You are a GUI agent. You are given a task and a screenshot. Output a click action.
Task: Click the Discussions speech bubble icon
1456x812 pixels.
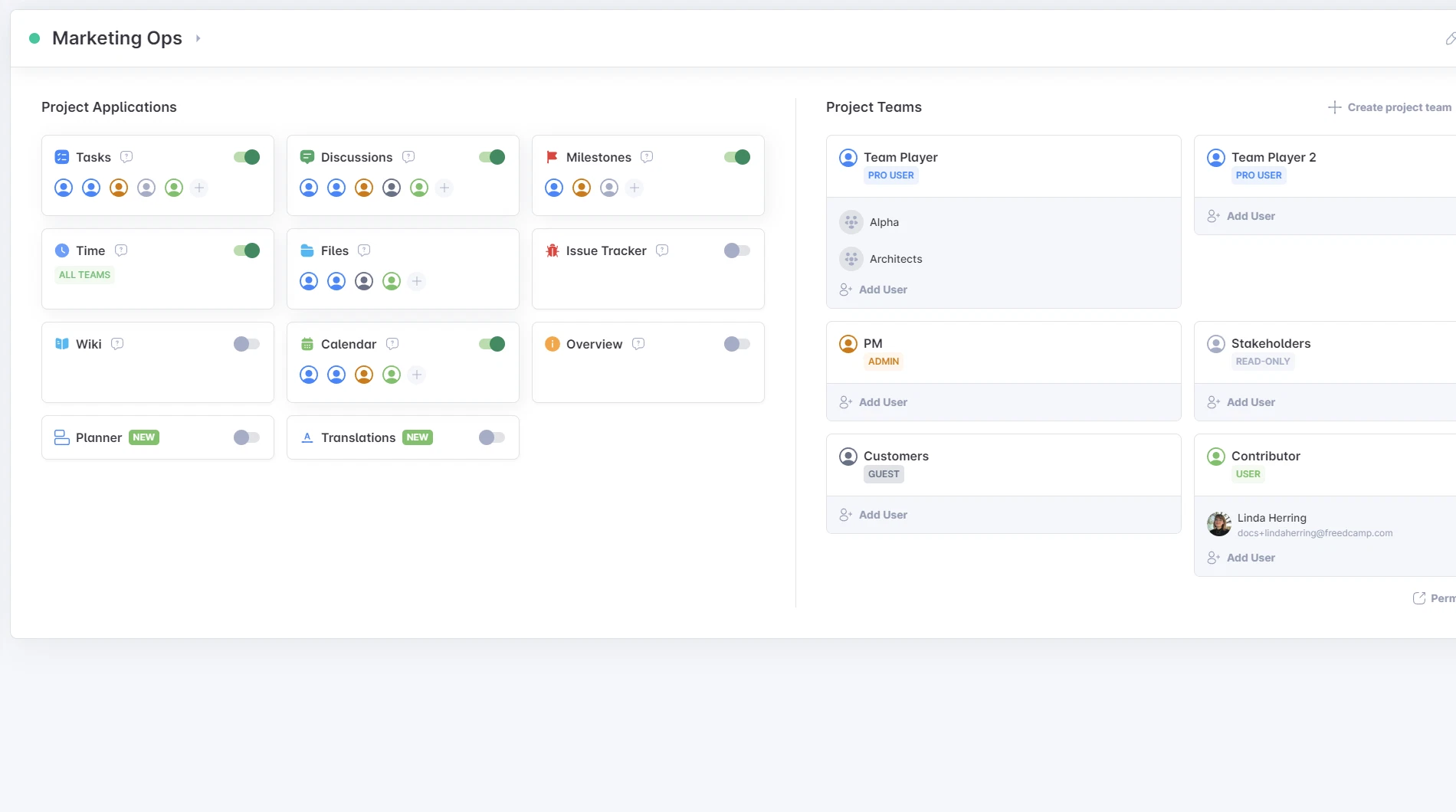tap(307, 156)
